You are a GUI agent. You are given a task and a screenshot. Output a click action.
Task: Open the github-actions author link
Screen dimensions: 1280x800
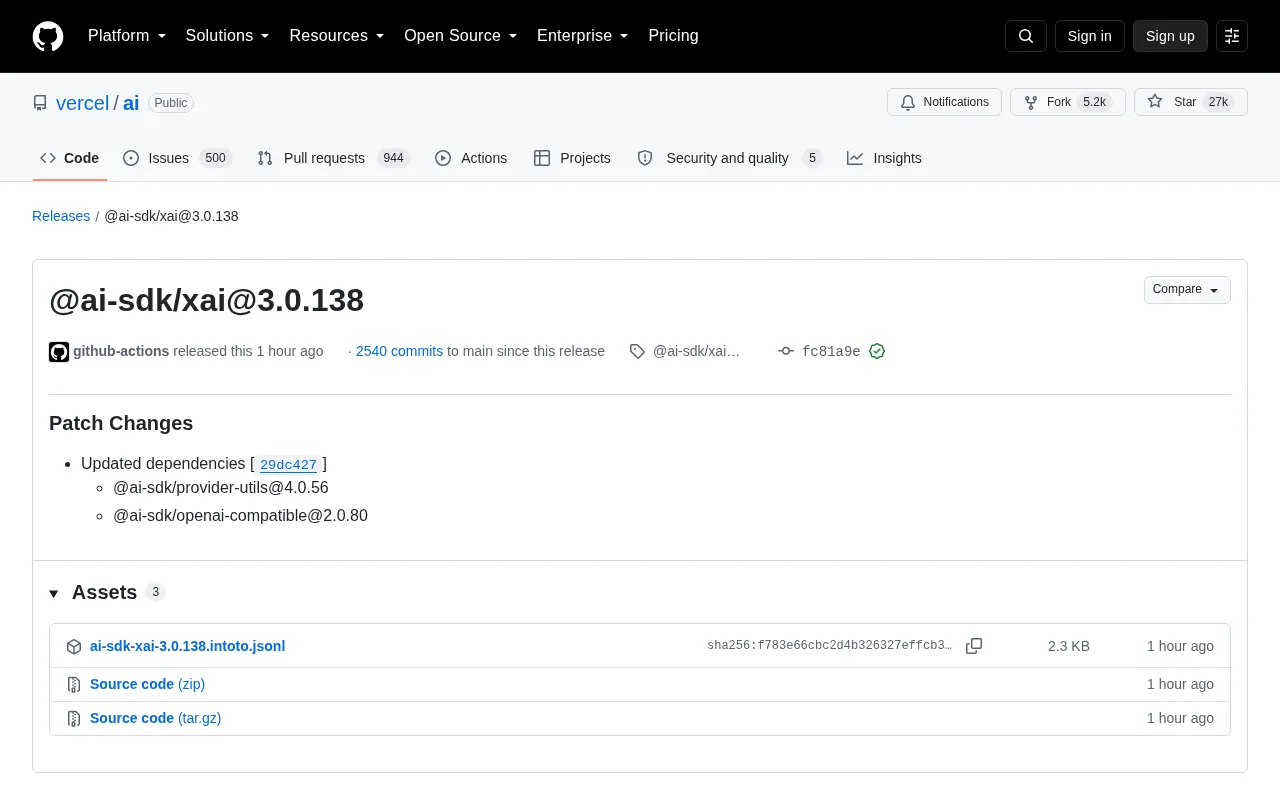pyautogui.click(x=121, y=351)
